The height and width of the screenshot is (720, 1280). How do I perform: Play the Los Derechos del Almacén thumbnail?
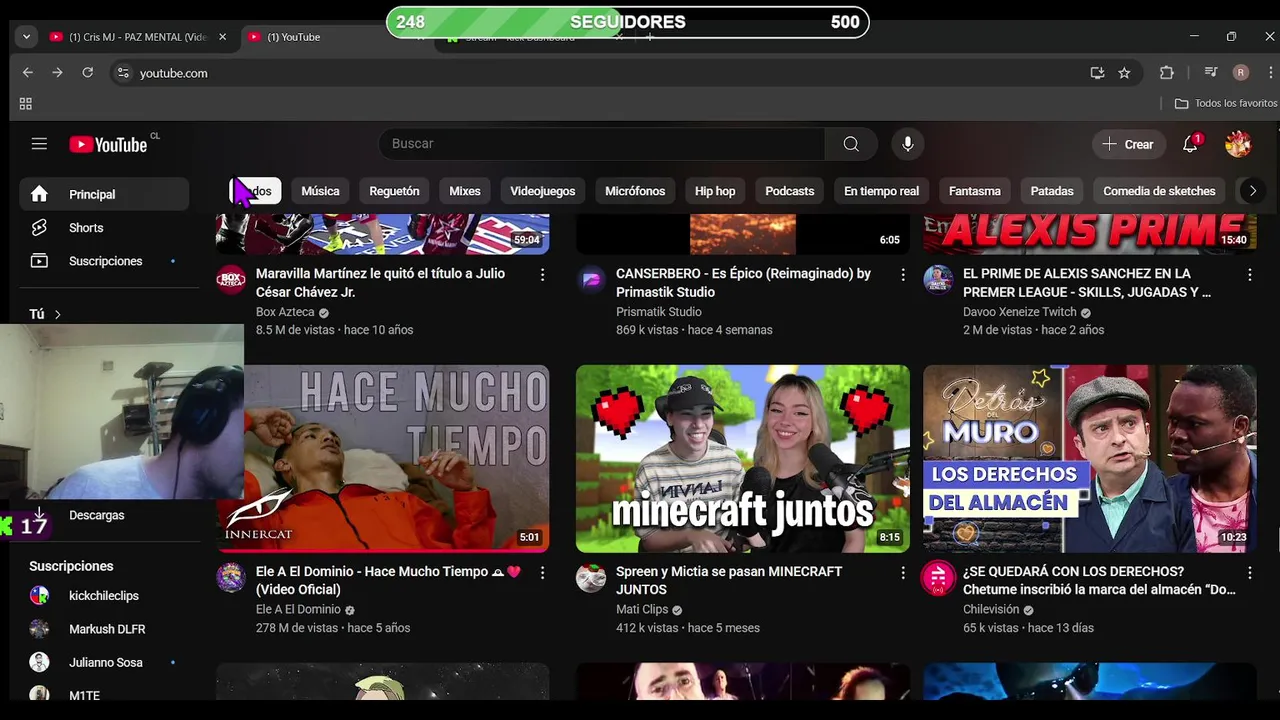click(1090, 458)
